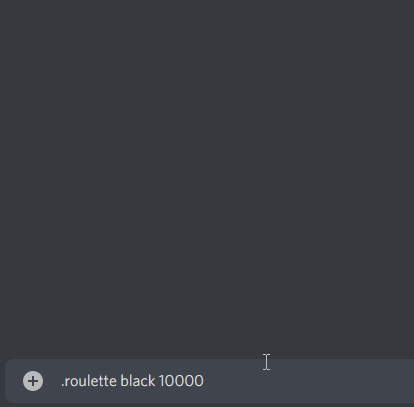414x407 pixels.
Task: Click the gap between plus icon and text
Action: click(52, 381)
